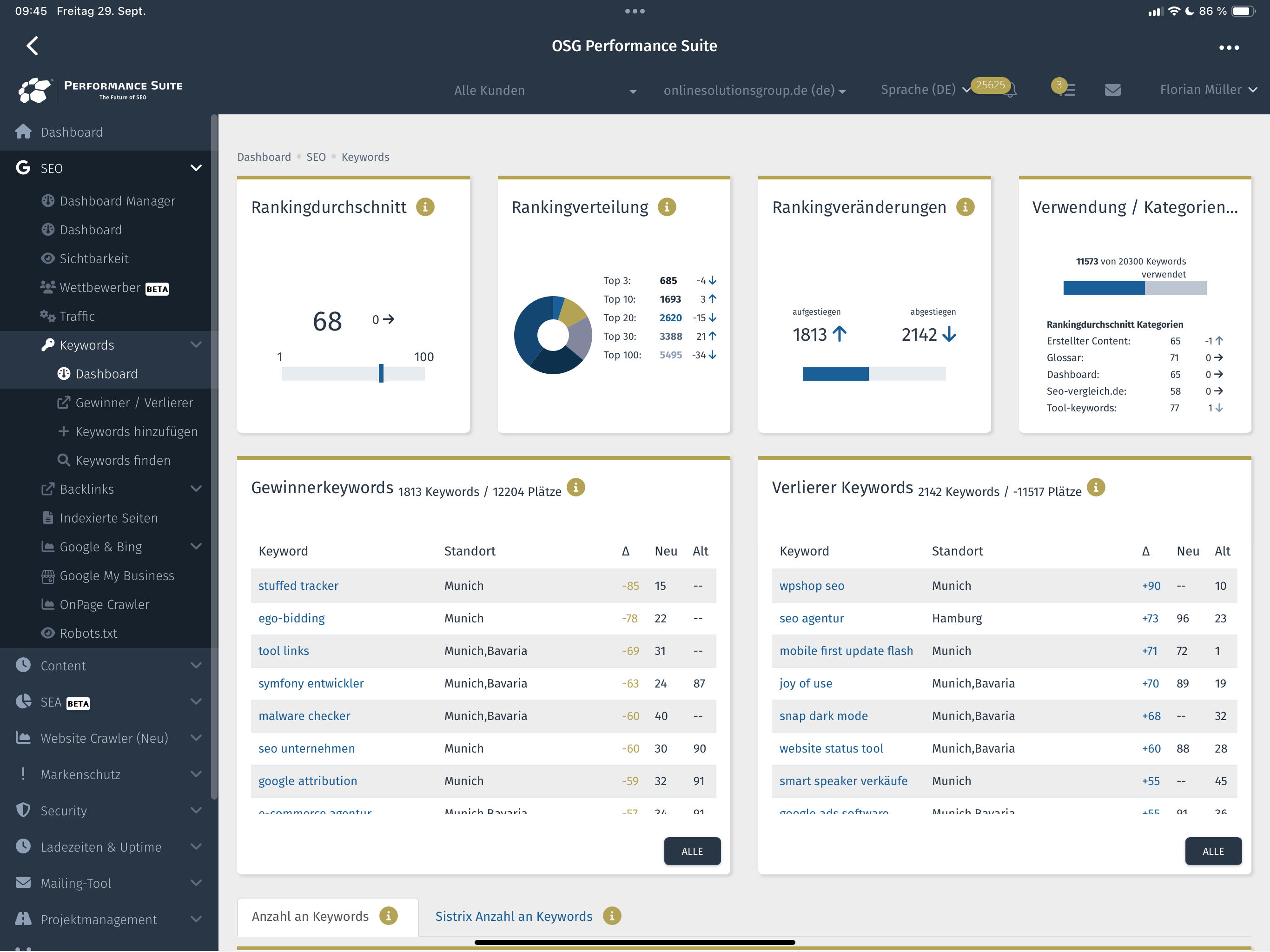Click the Dashboard breadcrumb link

(x=264, y=157)
